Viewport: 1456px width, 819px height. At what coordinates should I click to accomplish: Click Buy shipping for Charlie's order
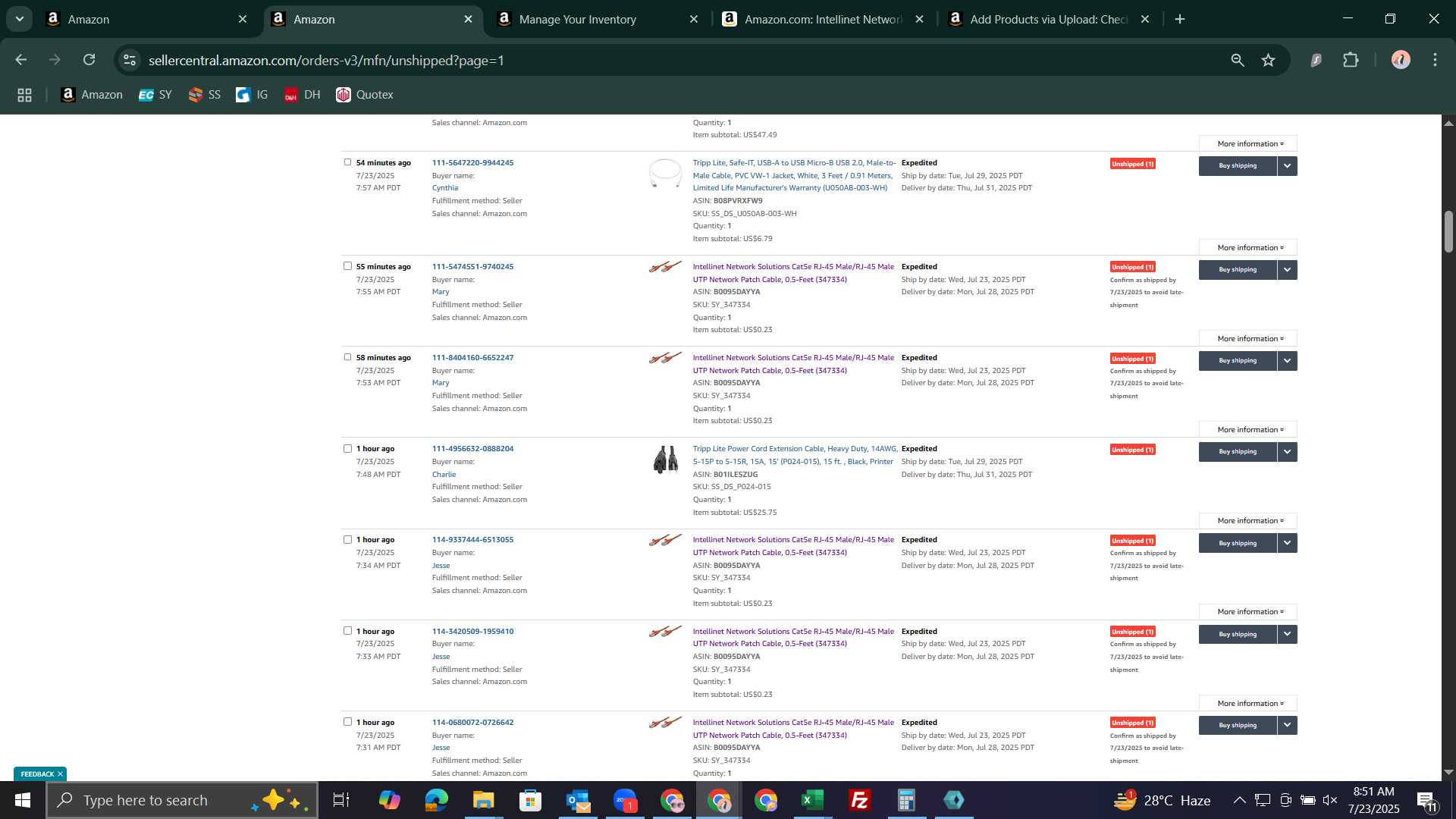pos(1238,452)
